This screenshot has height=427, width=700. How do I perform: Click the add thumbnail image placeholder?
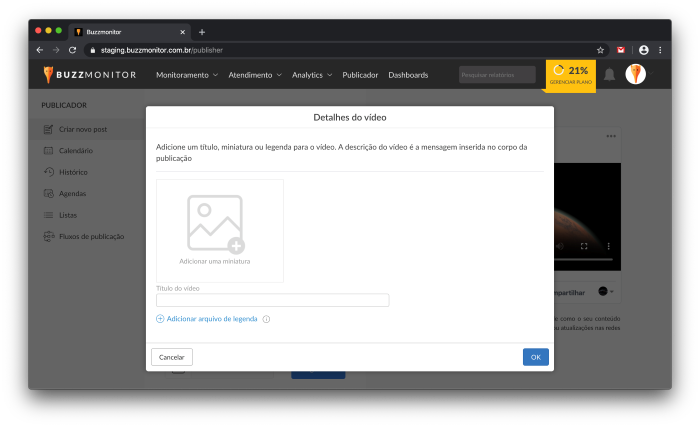coord(219,230)
